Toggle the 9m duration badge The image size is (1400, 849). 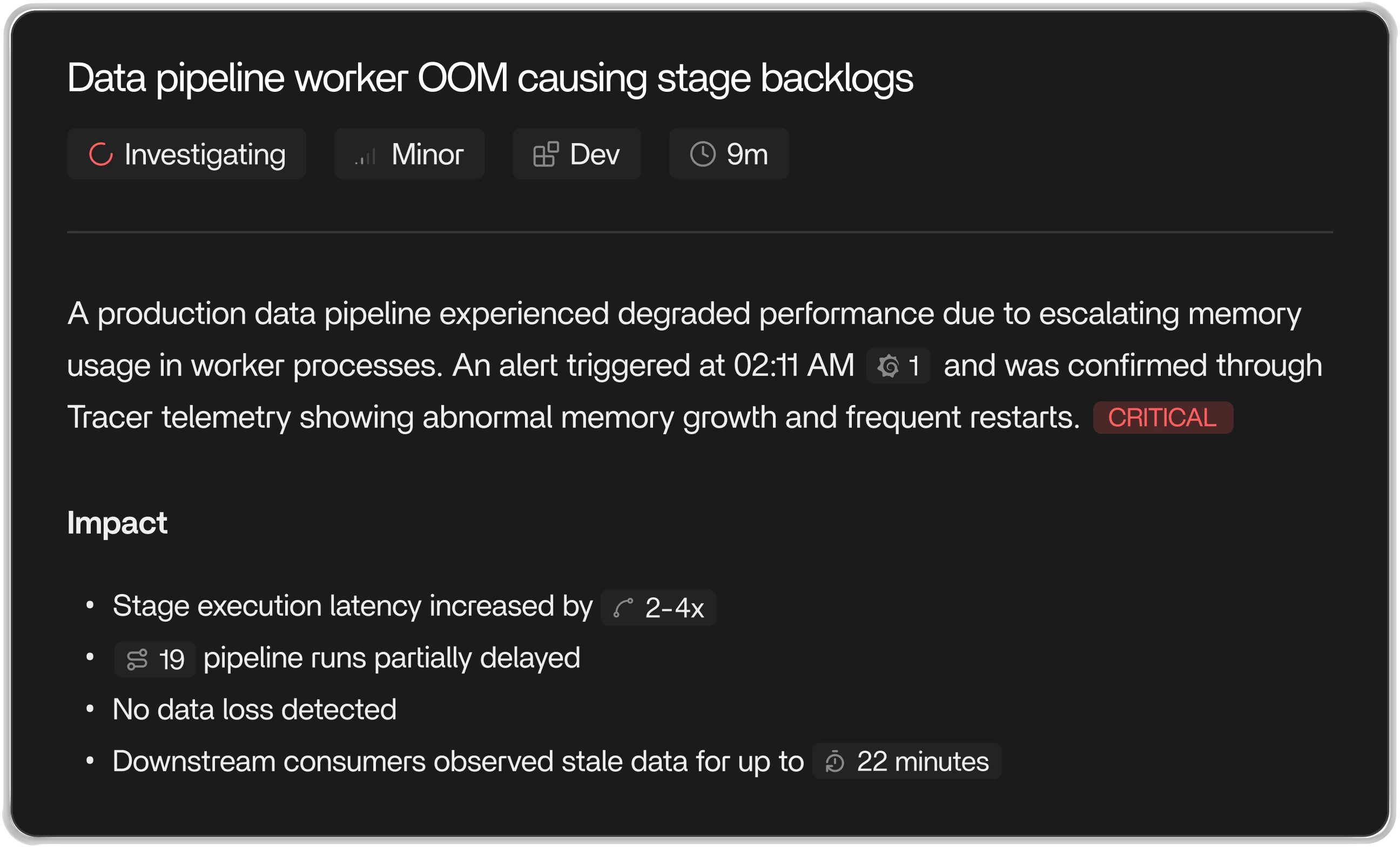tap(729, 153)
